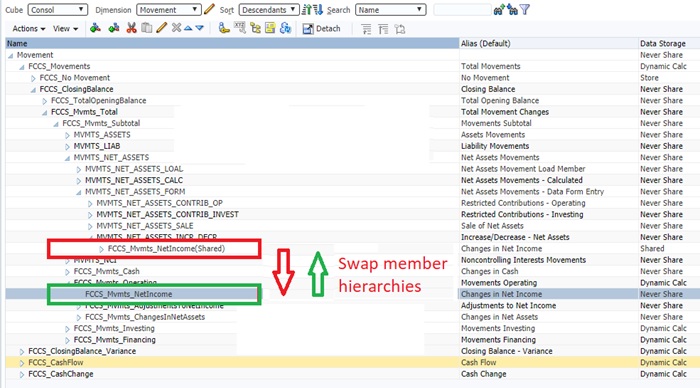Open the View menu
The image size is (700, 388).
(x=66, y=29)
